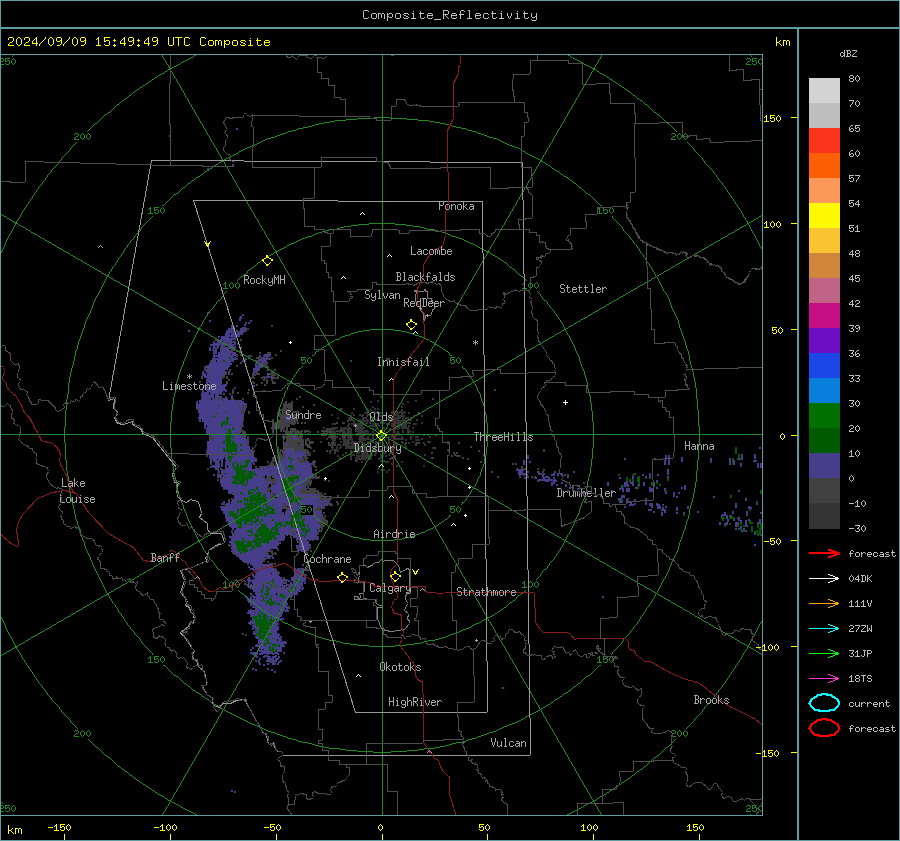Click the Calgary city label
This screenshot has width=900, height=841.
(x=390, y=588)
